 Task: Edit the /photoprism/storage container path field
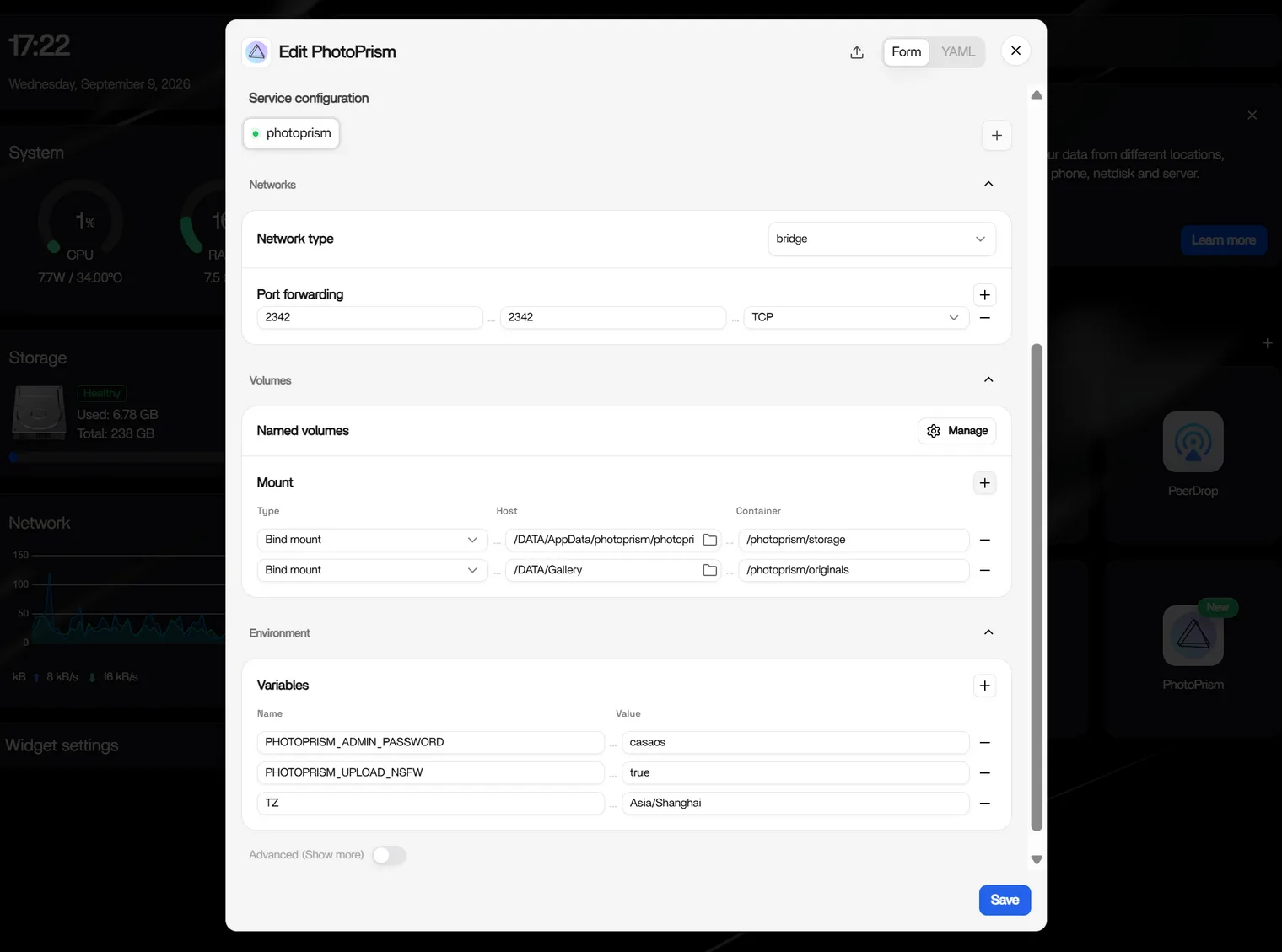[x=854, y=540]
